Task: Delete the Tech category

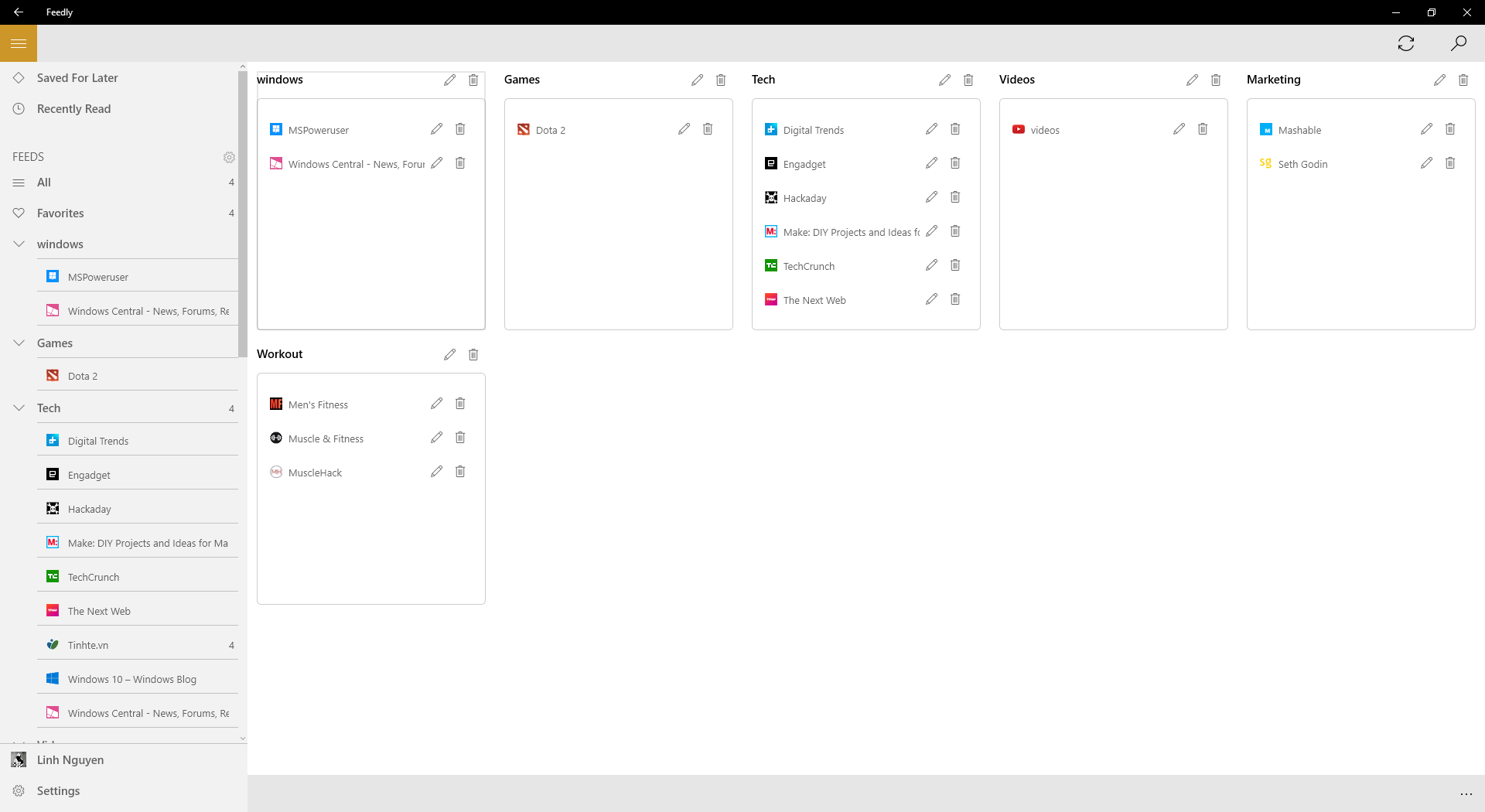Action: point(968,80)
